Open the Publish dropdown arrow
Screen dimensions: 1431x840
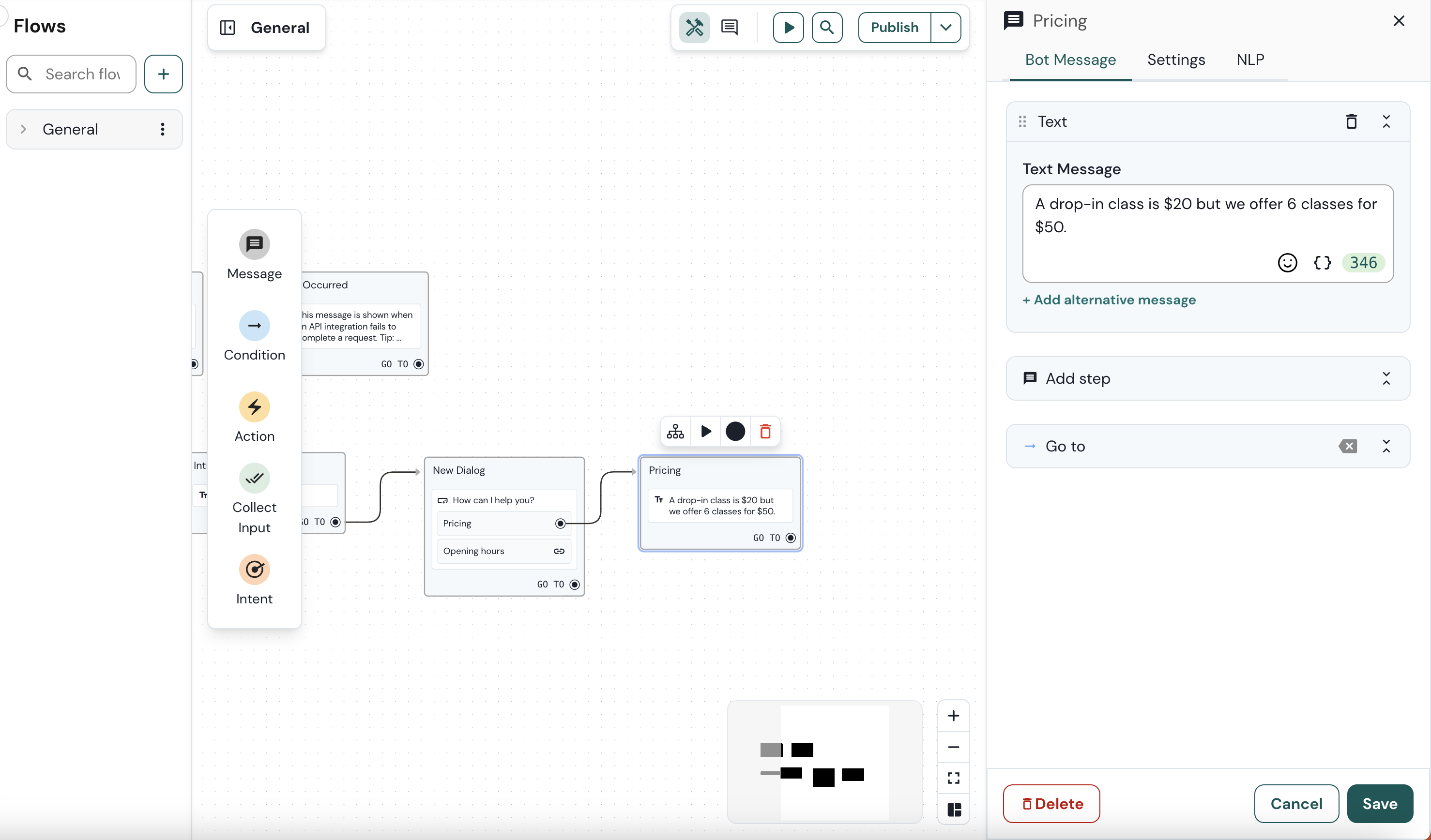tap(945, 27)
